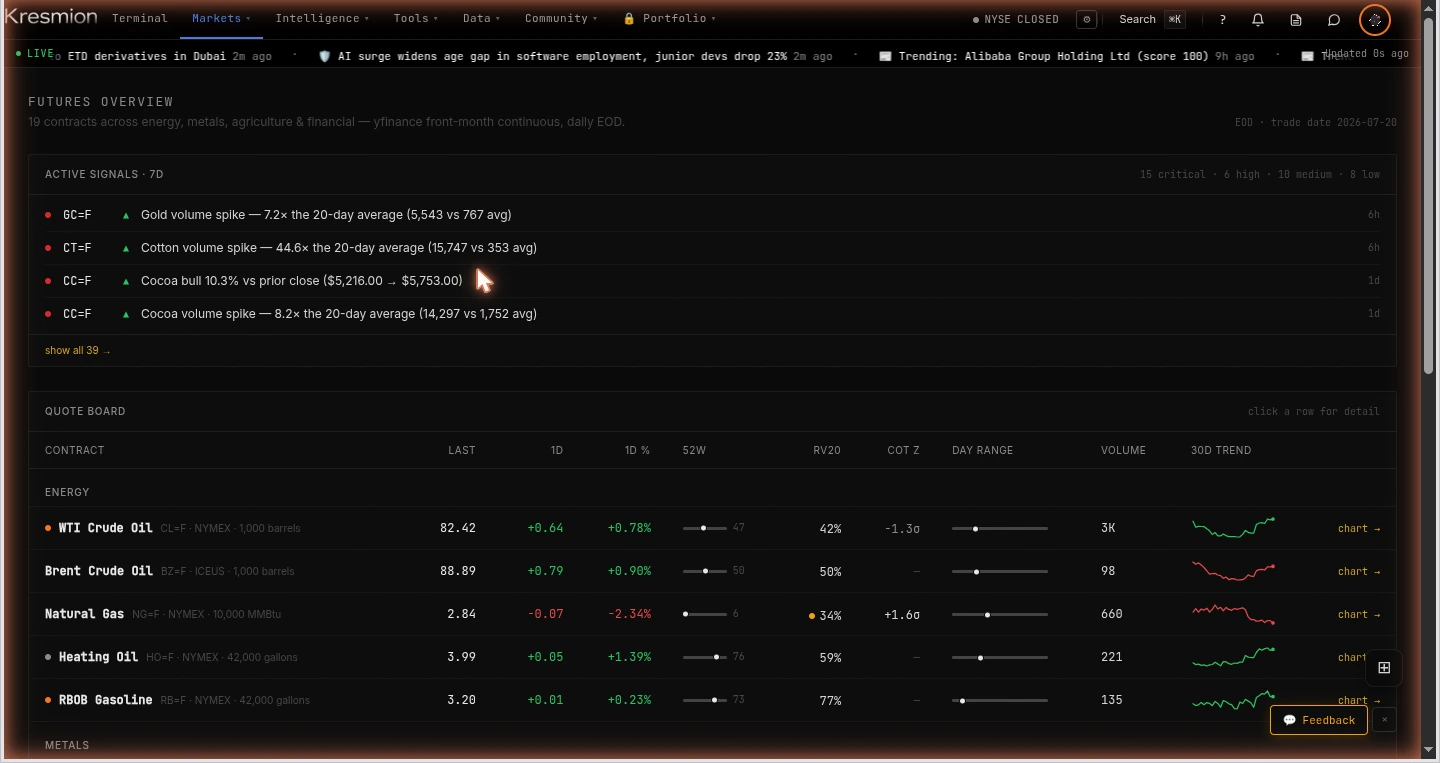The height and width of the screenshot is (763, 1440).
Task: Click the AI surge software employment headline
Action: coord(561,57)
